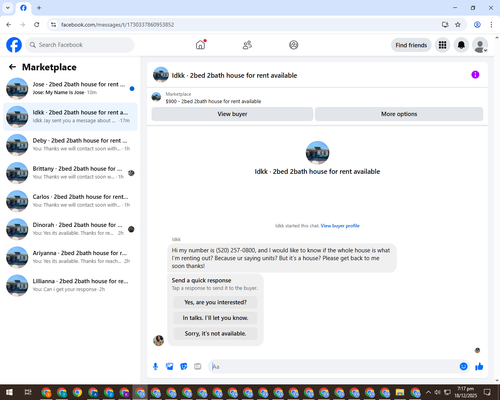The image size is (500, 400).
Task: Open Dinorah's rental conversation
Action: [x=70, y=229]
